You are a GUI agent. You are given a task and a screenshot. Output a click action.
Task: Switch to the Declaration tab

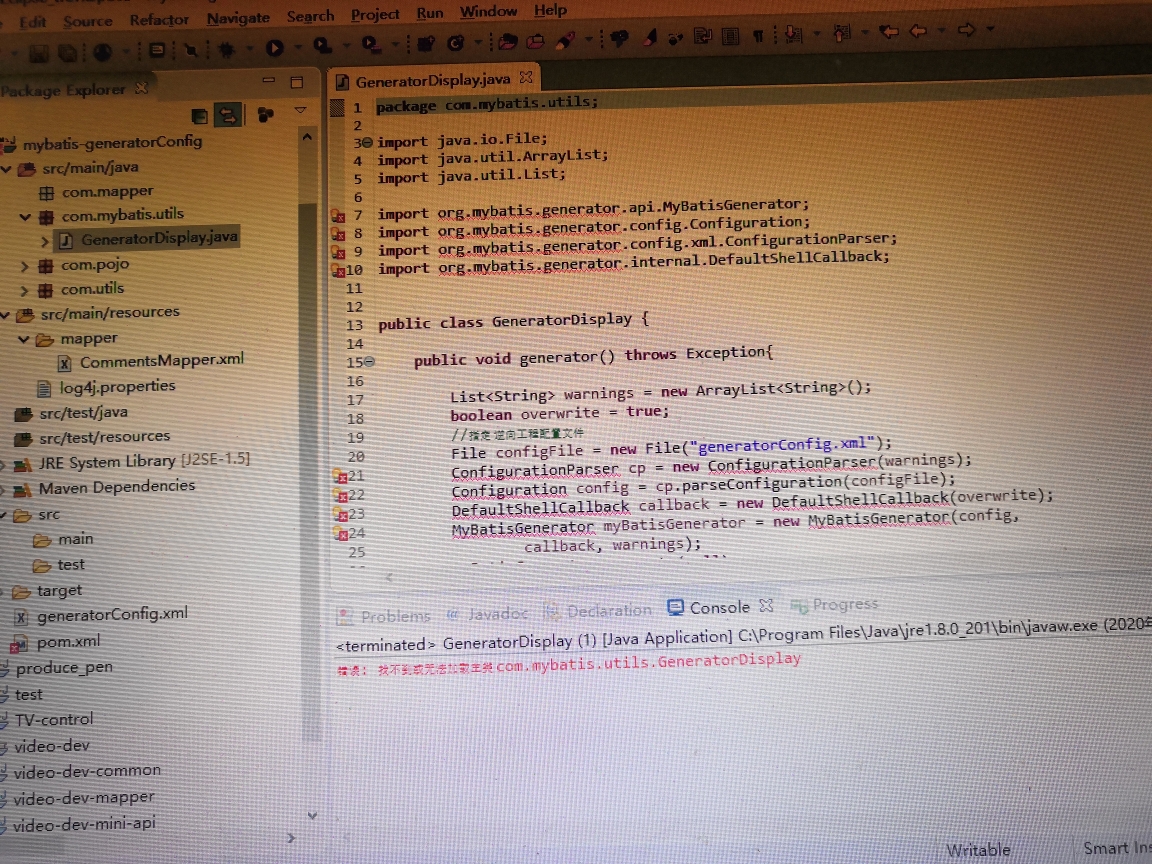coord(598,611)
